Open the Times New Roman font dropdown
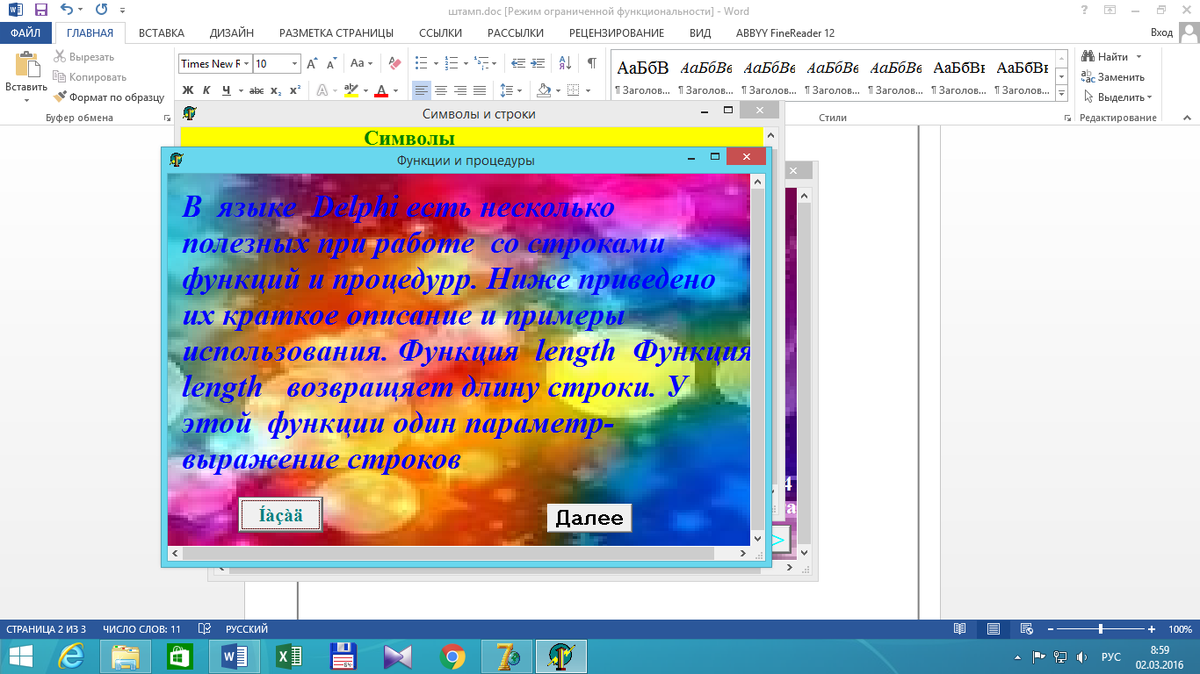Image resolution: width=1200 pixels, height=674 pixels. click(x=246, y=64)
